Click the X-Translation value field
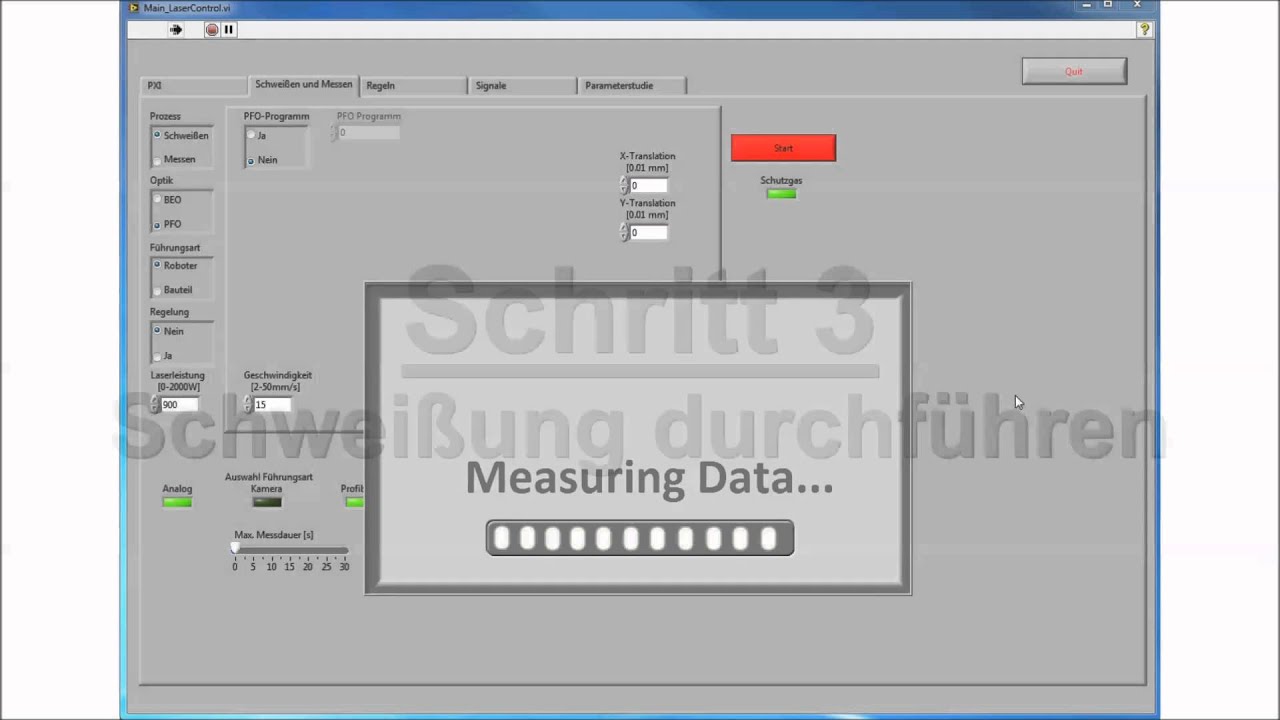The height and width of the screenshot is (720, 1280). tap(648, 186)
